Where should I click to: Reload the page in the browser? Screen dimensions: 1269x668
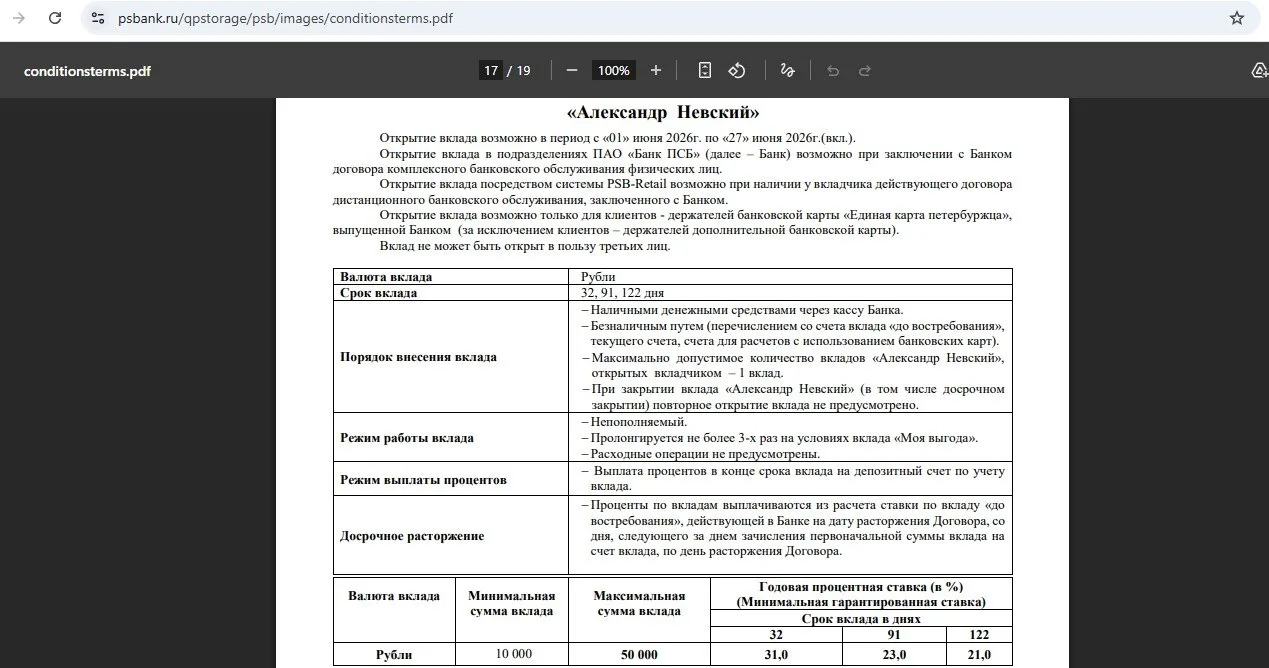(55, 18)
